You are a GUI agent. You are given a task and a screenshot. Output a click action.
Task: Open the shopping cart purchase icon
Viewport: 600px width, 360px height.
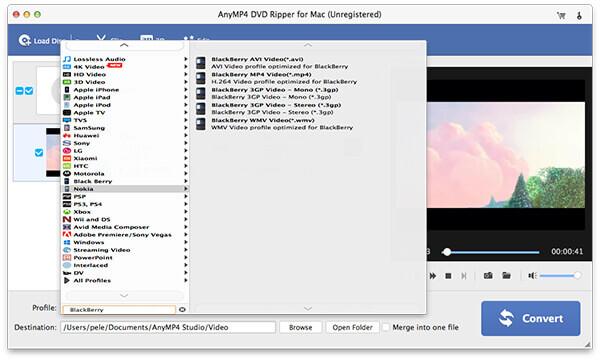[561, 15]
